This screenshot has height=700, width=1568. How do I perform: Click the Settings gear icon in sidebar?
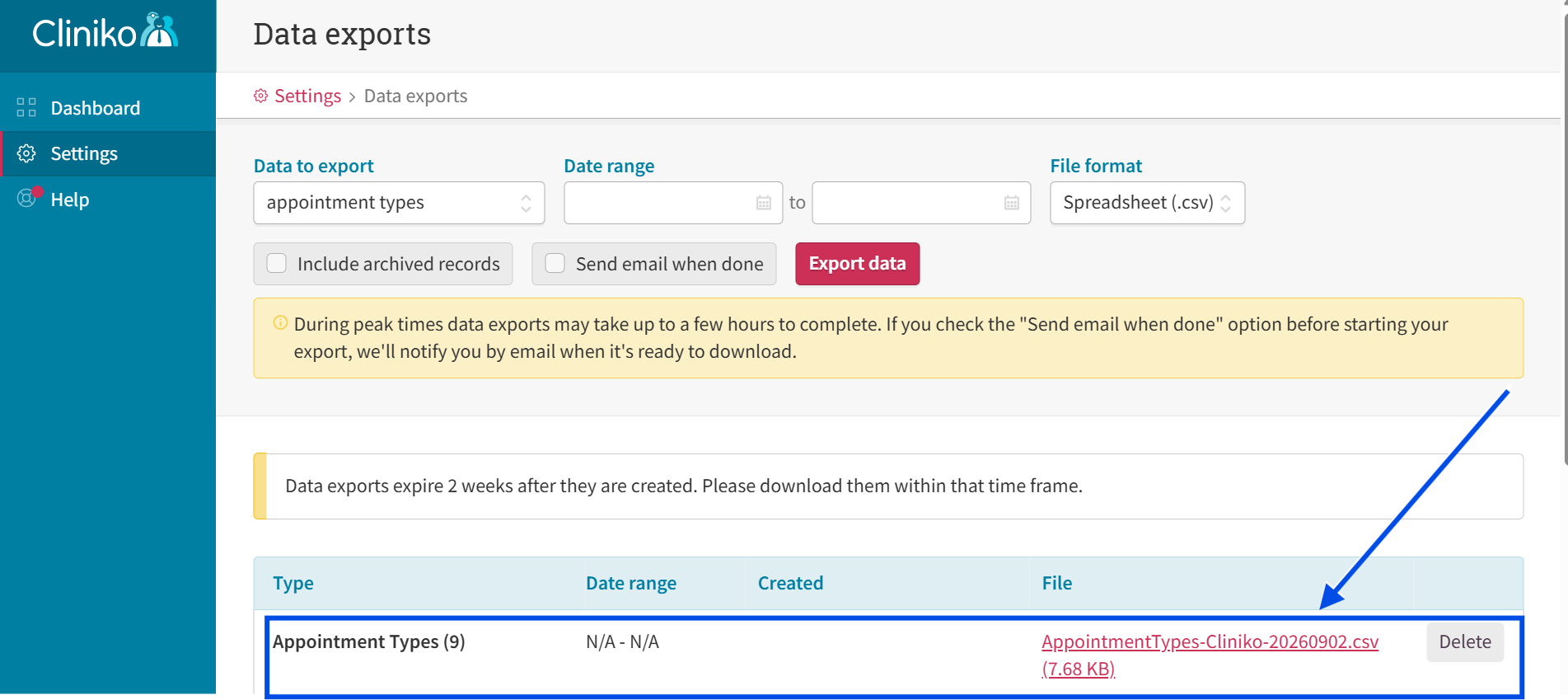(x=26, y=153)
